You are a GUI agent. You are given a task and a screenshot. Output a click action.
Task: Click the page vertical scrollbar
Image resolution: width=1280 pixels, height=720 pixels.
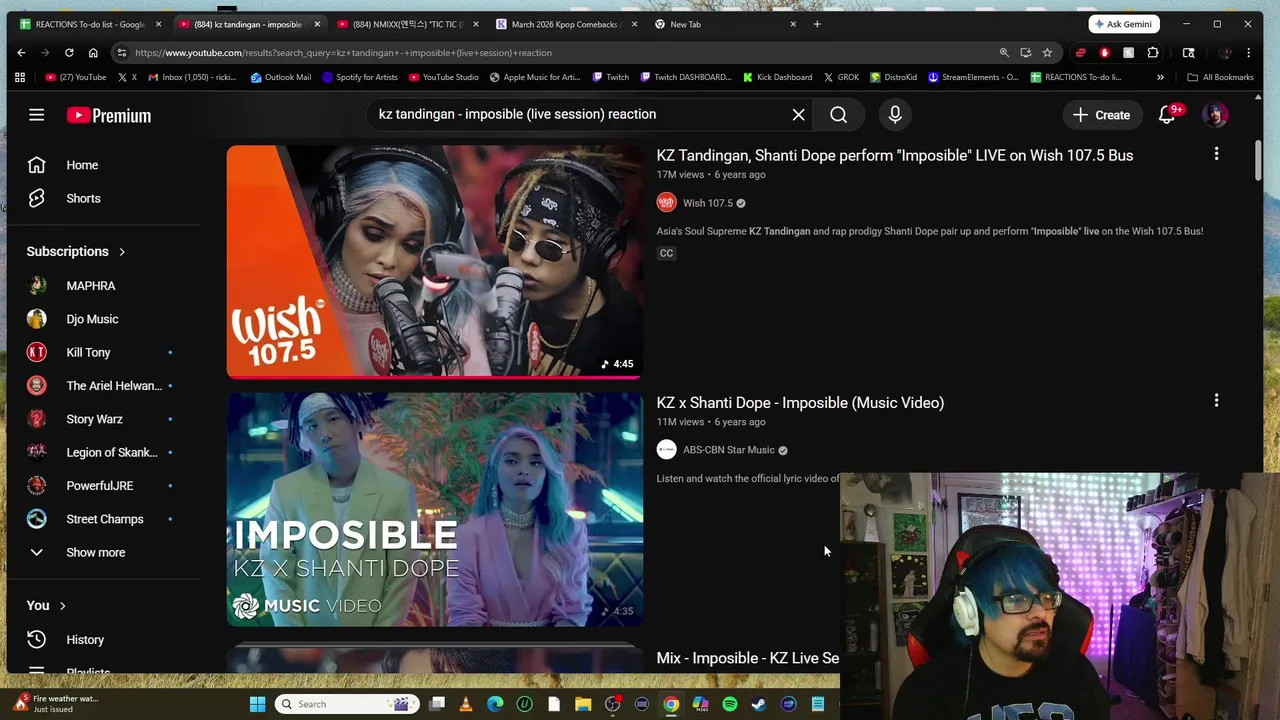(x=1258, y=162)
